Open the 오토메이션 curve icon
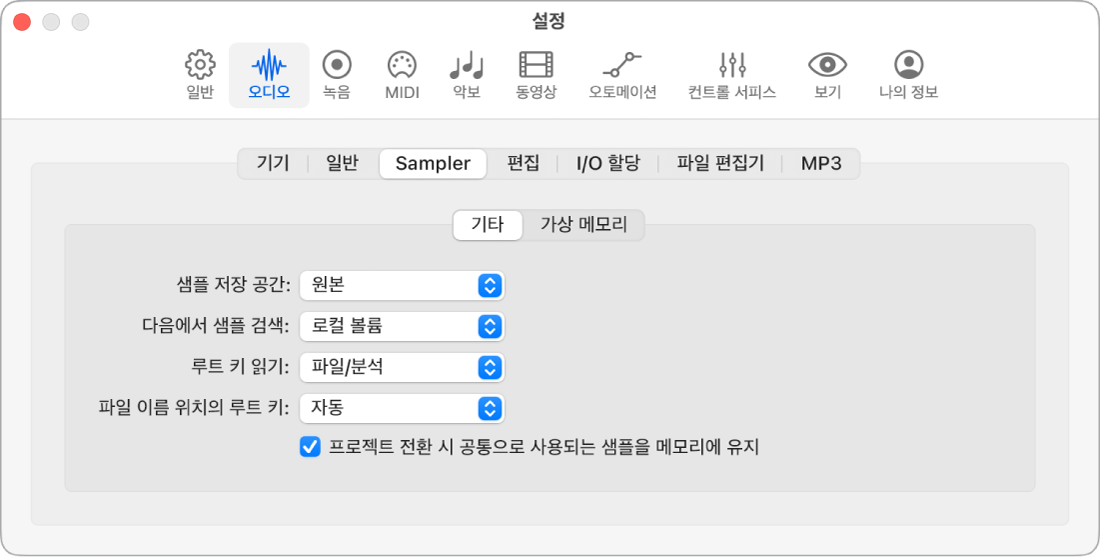 pyautogui.click(x=622, y=66)
